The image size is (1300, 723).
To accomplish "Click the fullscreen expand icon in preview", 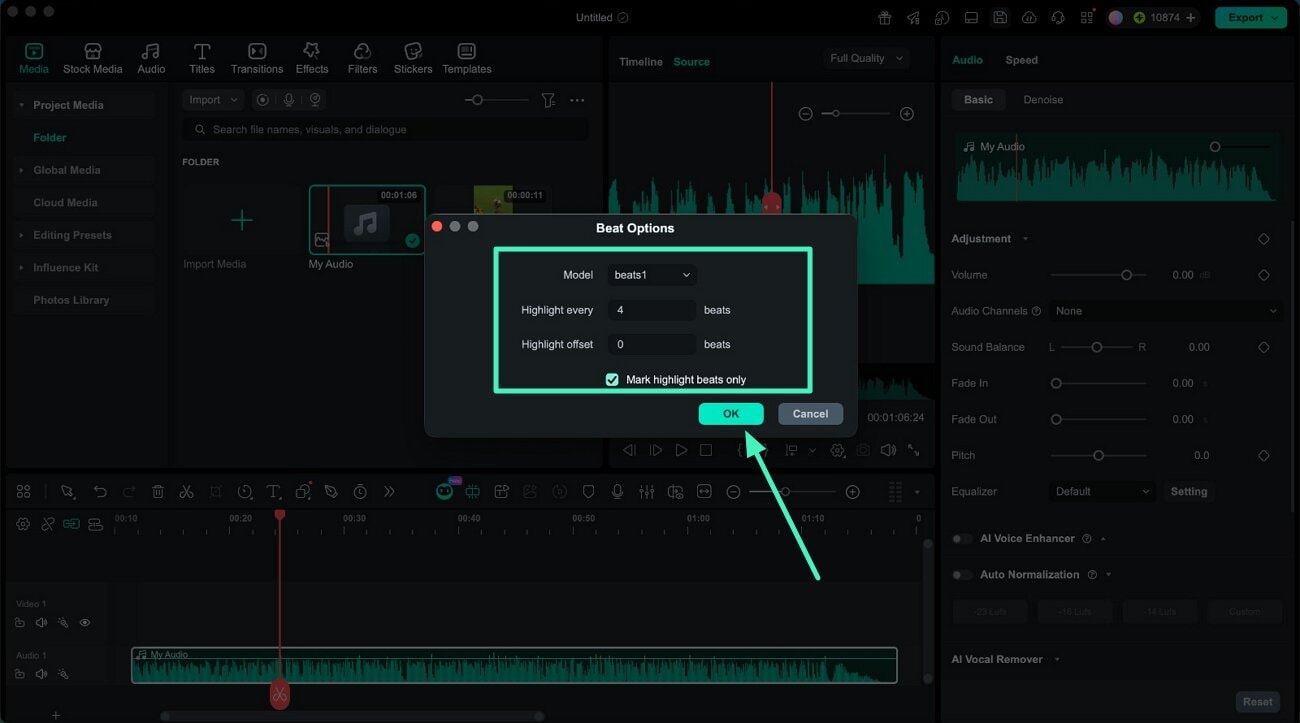I will point(913,451).
